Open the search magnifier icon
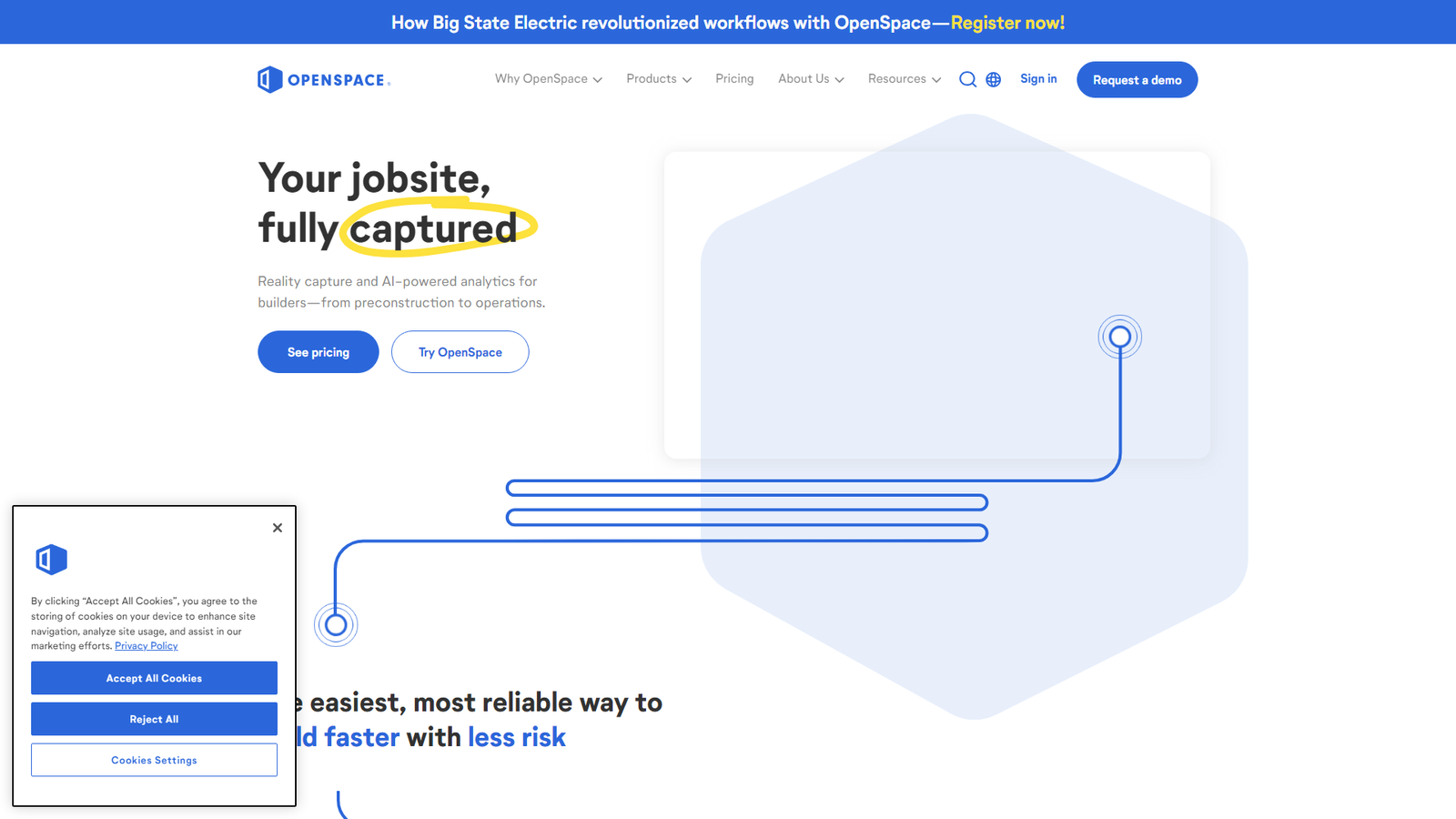The height and width of the screenshot is (819, 1456). click(967, 79)
